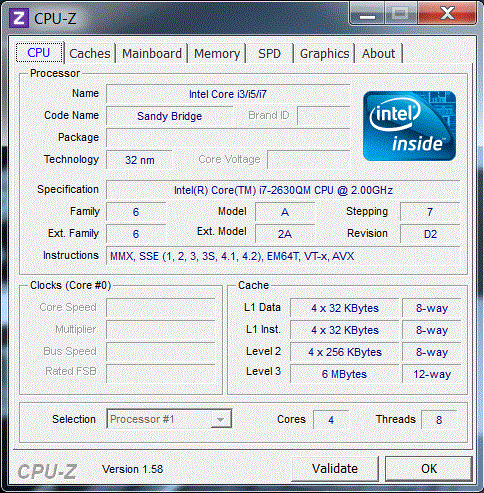Click the L1 Inst. 8-way value
Image resolution: width=484 pixels, height=493 pixels.
[x=432, y=330]
